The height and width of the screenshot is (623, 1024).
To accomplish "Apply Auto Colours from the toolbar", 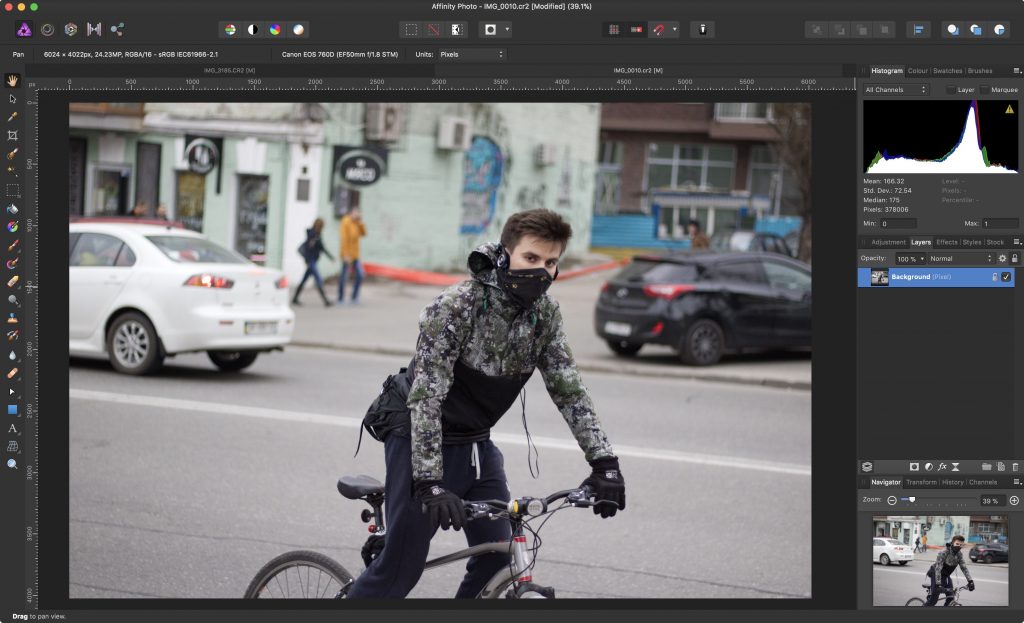I will (275, 29).
